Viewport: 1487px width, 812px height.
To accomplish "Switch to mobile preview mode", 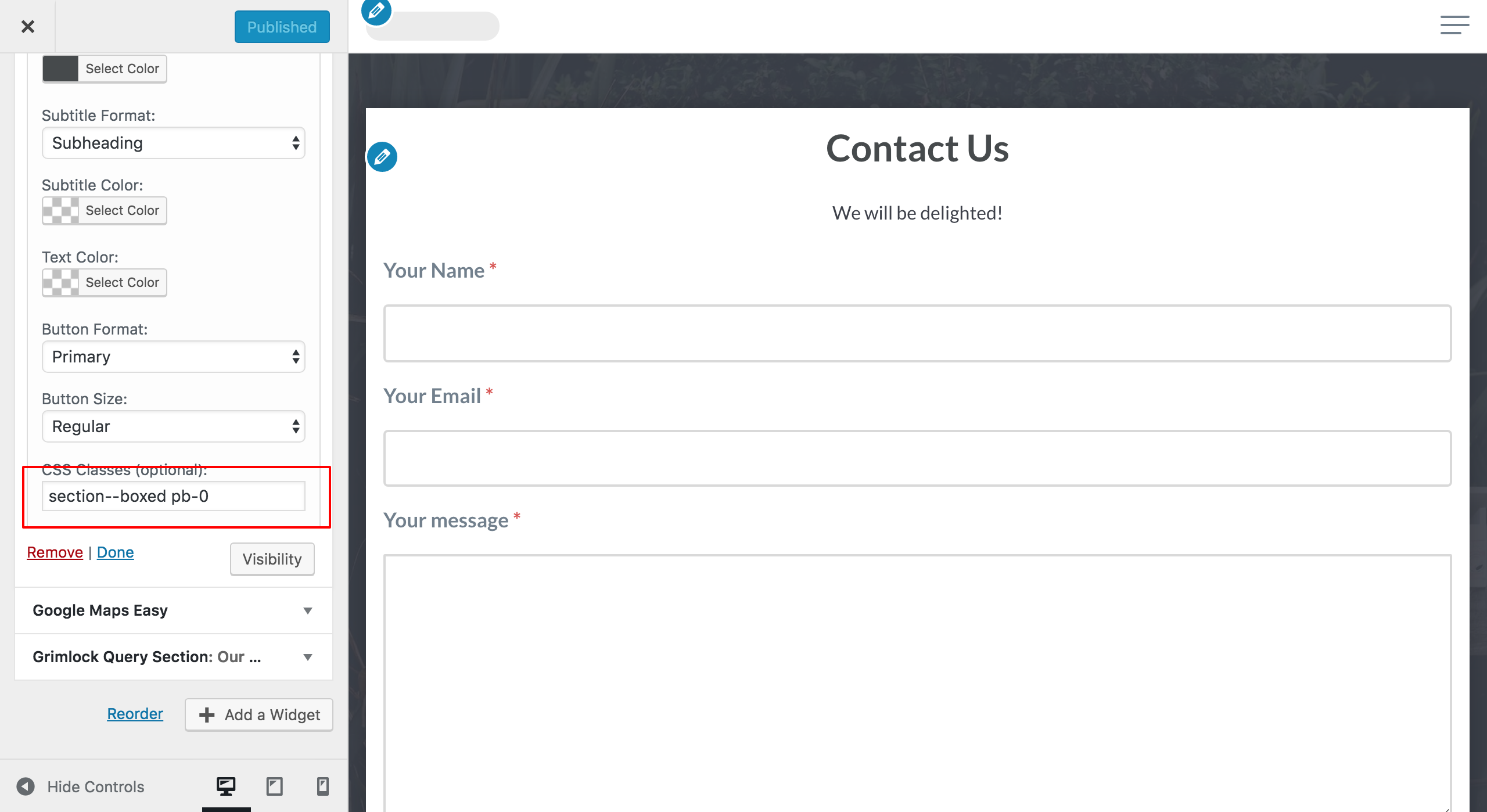I will (x=322, y=786).
